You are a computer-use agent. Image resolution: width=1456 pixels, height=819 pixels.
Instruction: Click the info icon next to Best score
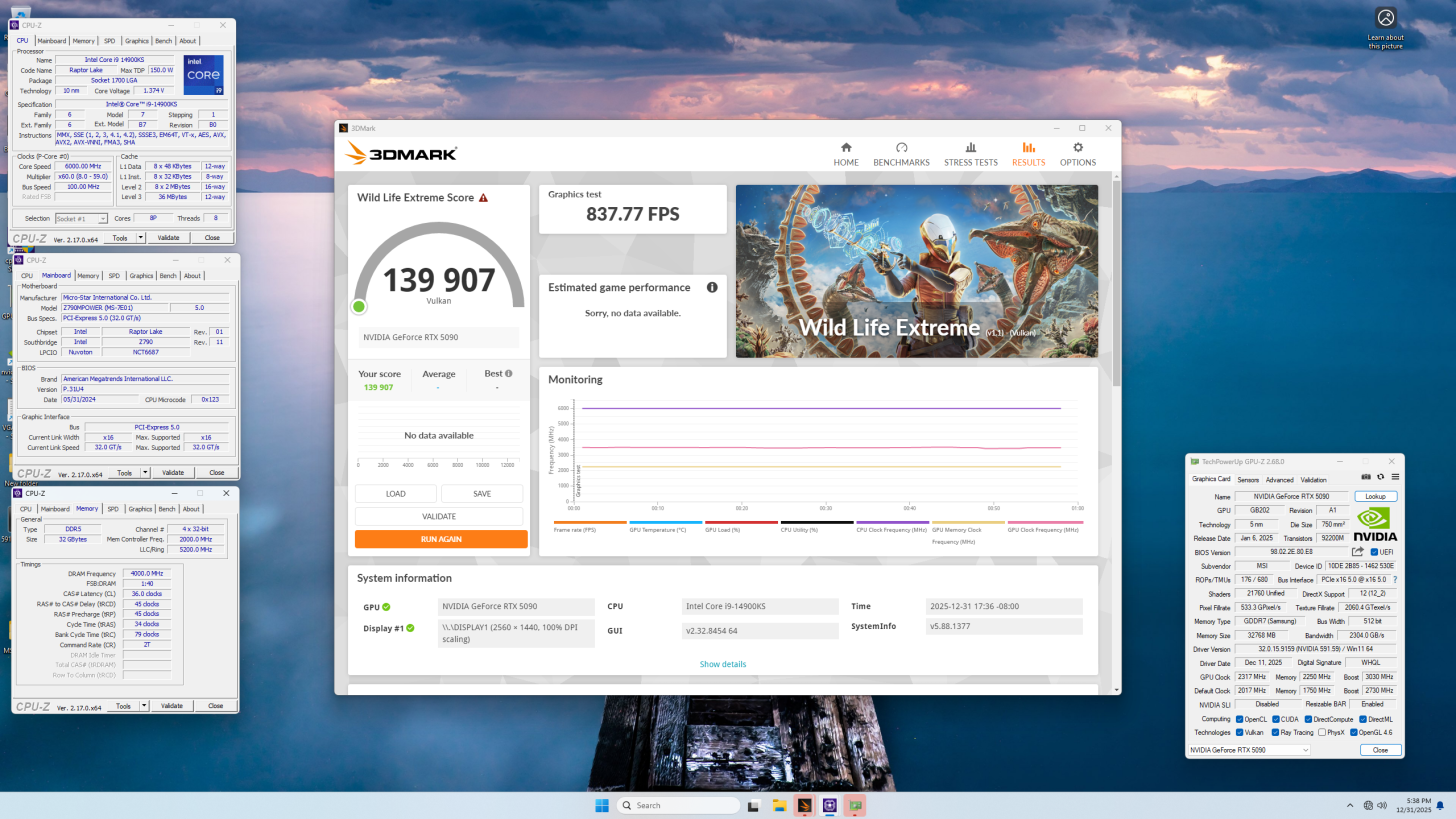click(x=508, y=374)
